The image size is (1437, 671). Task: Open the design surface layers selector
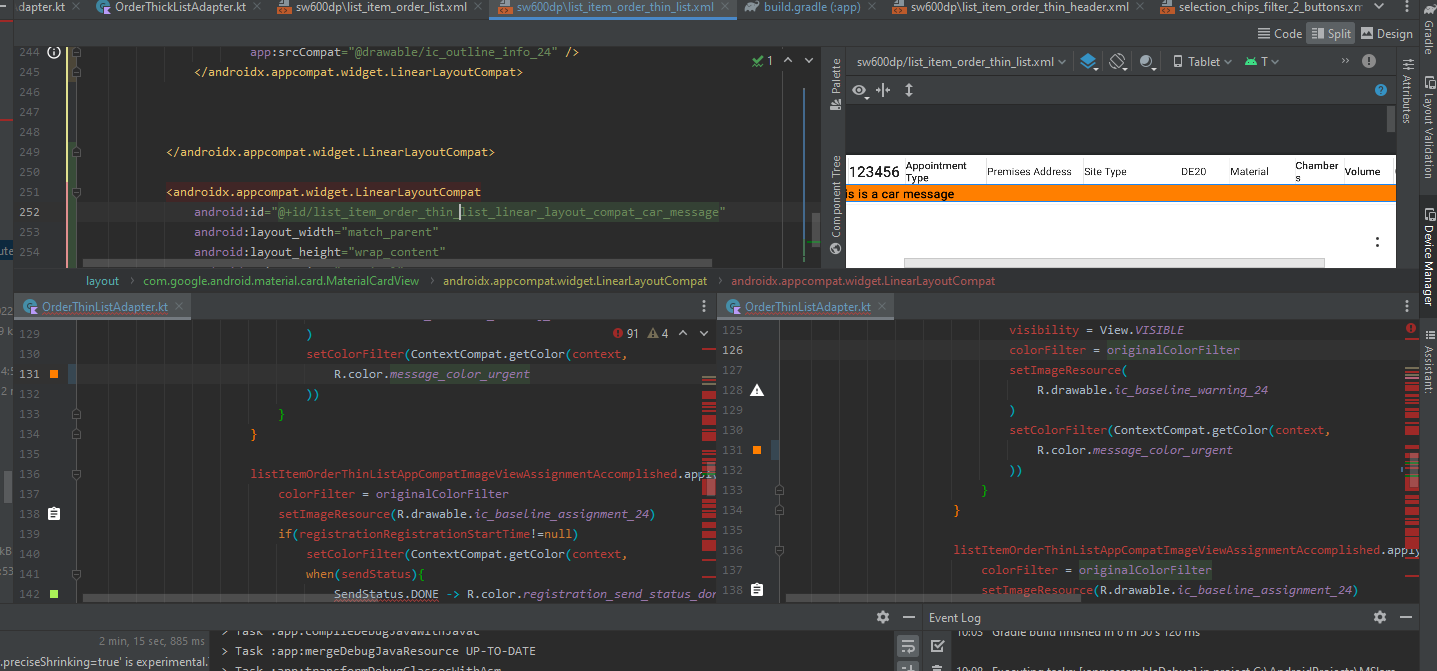click(x=1088, y=62)
